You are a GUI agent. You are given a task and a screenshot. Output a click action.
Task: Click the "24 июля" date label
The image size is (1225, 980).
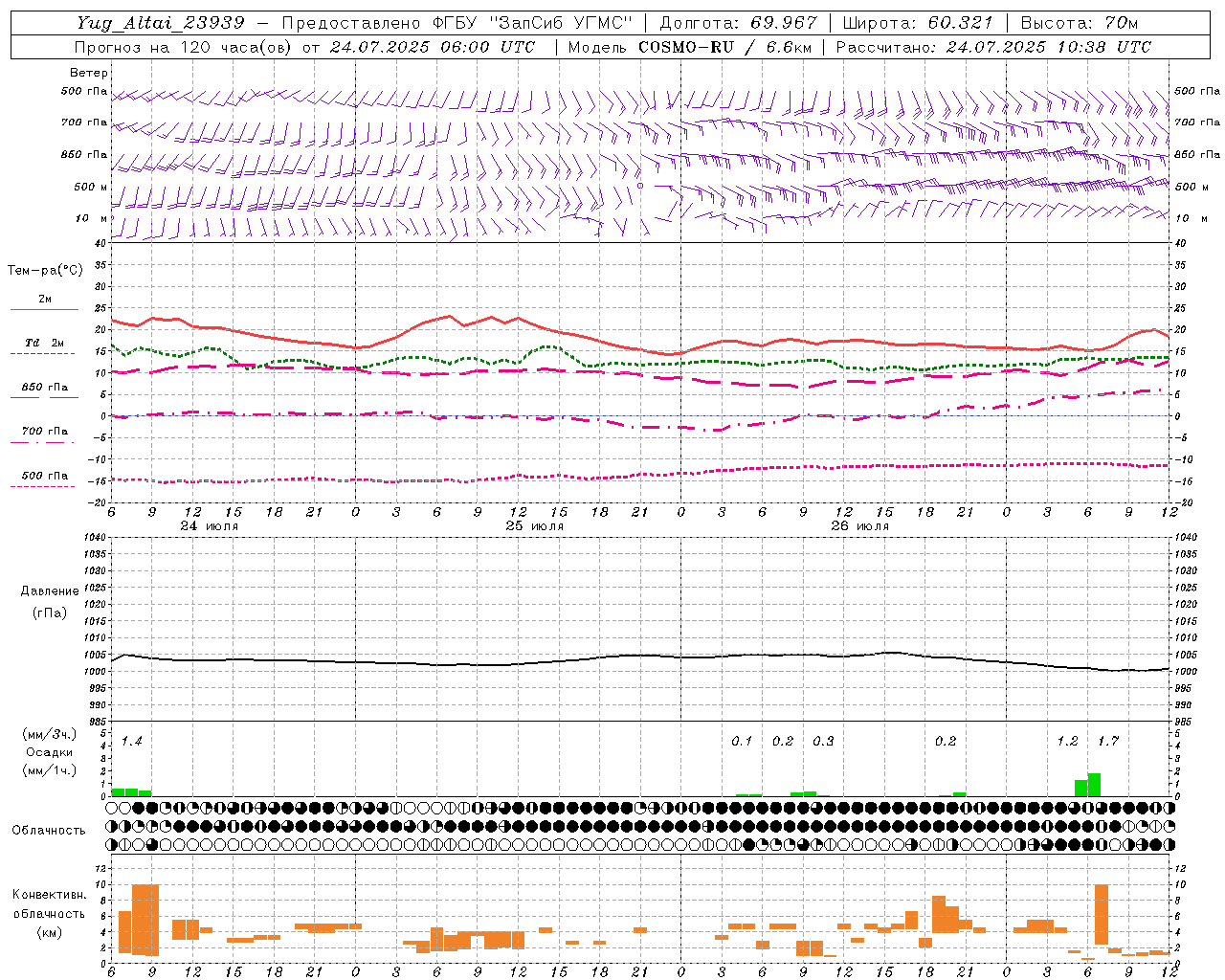[x=210, y=526]
